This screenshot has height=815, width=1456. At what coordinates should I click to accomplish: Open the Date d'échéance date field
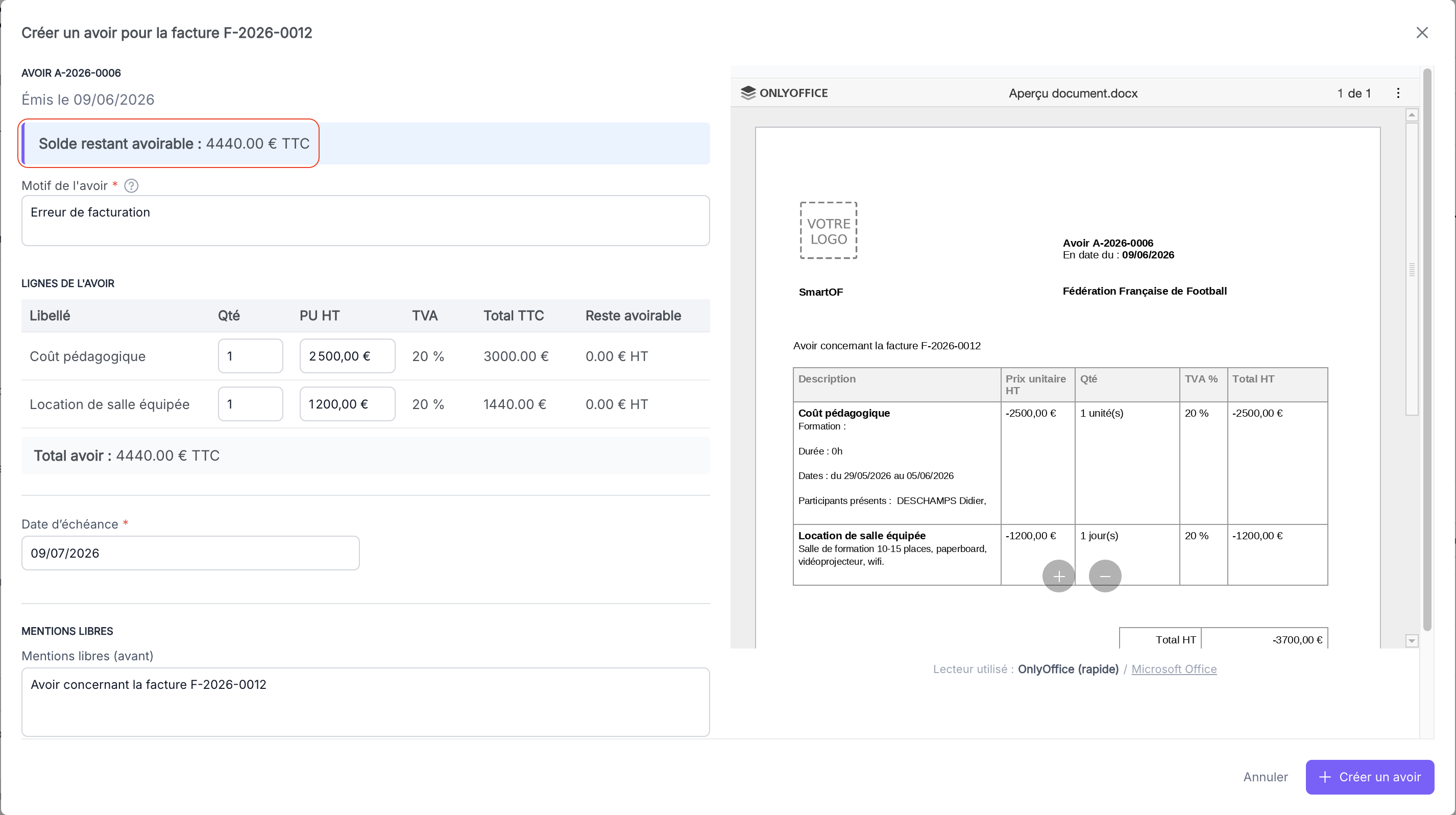click(x=190, y=554)
